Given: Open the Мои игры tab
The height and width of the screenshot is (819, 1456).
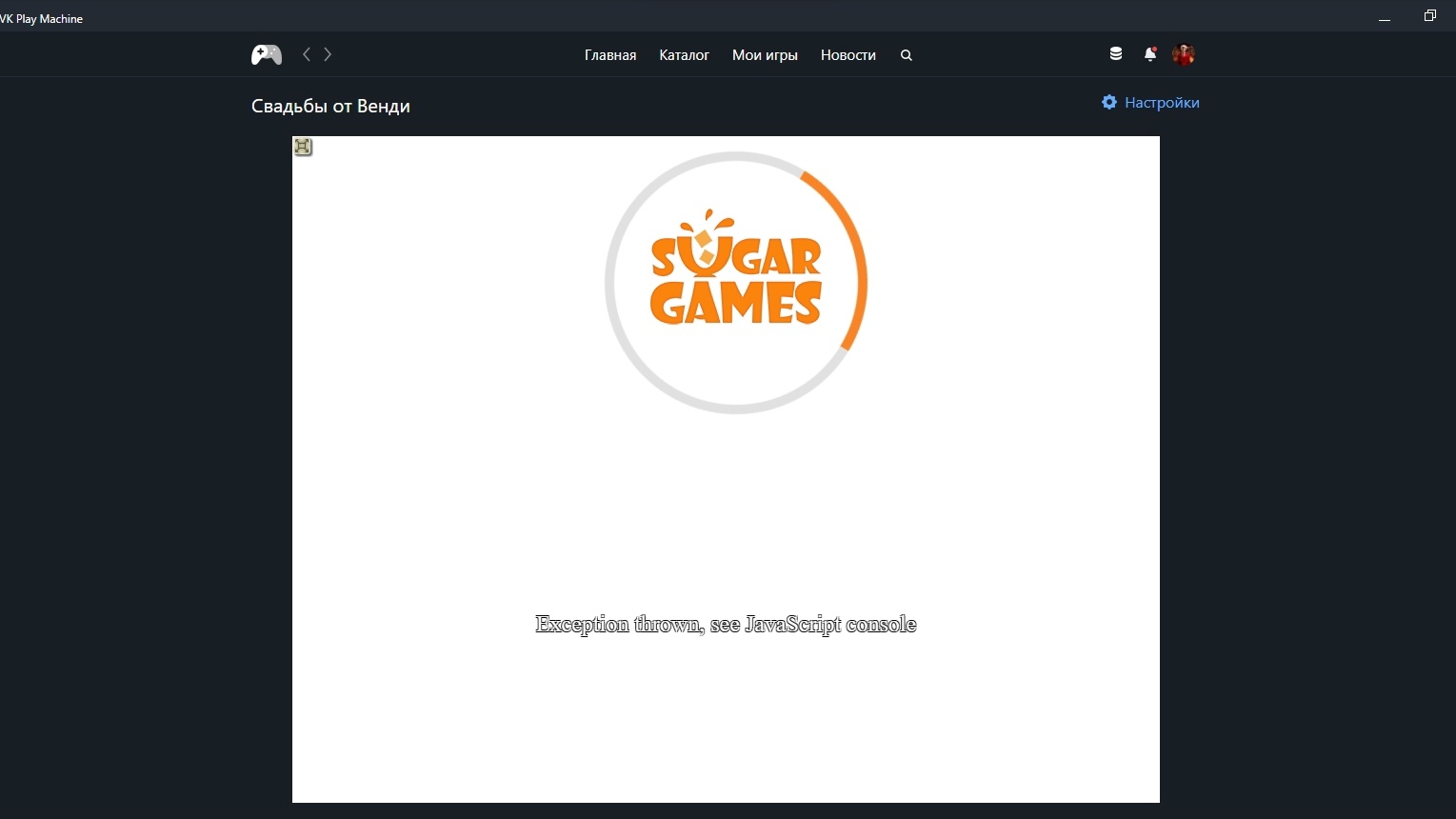Looking at the screenshot, I should (765, 55).
